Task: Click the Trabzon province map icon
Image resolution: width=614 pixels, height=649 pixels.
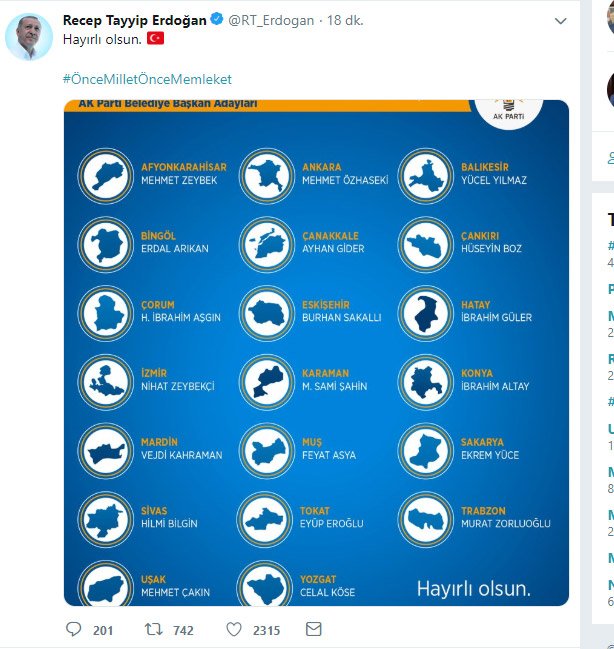Action: 423,517
